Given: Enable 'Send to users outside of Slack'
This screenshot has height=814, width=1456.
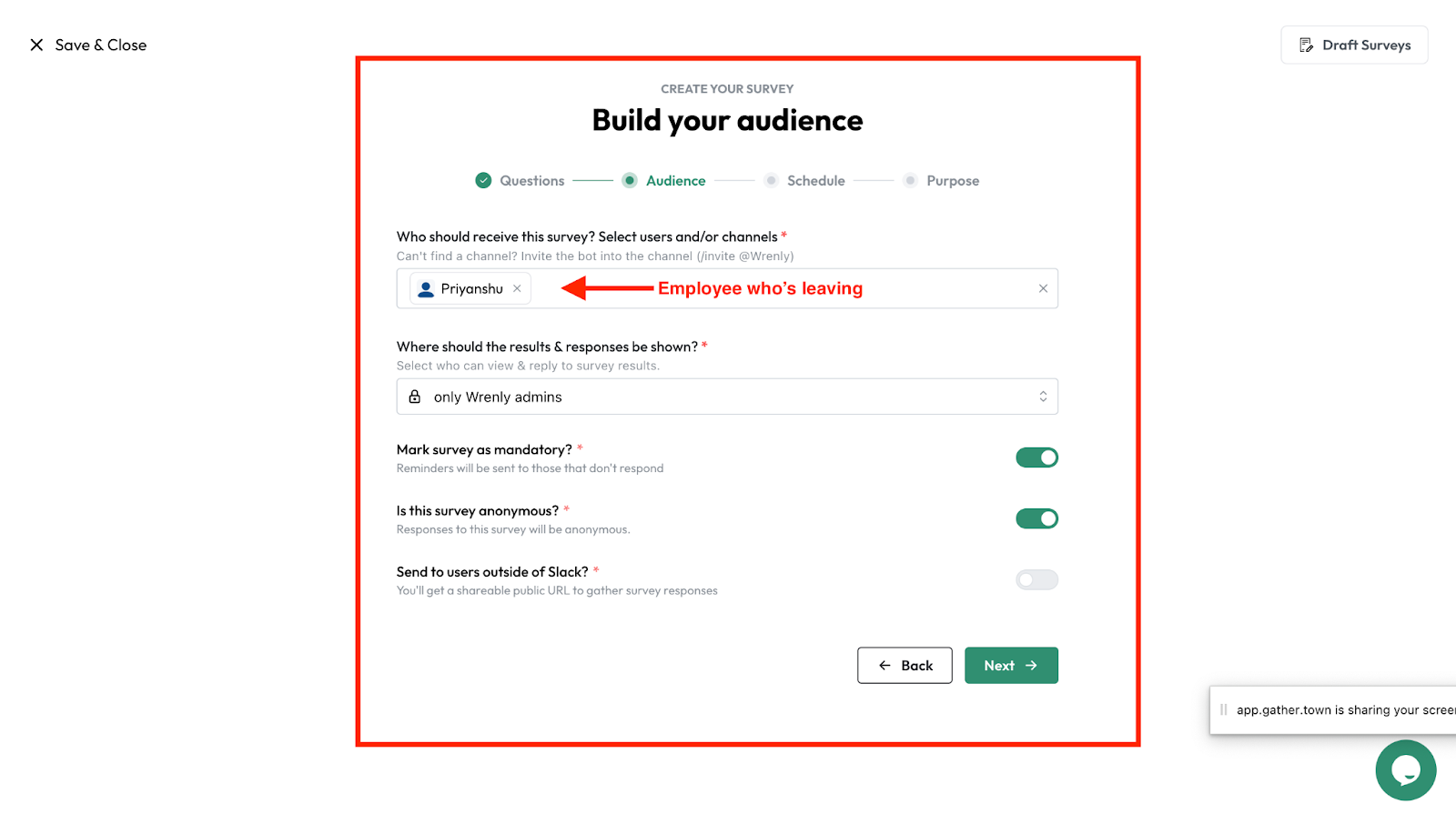Looking at the screenshot, I should click(x=1036, y=579).
